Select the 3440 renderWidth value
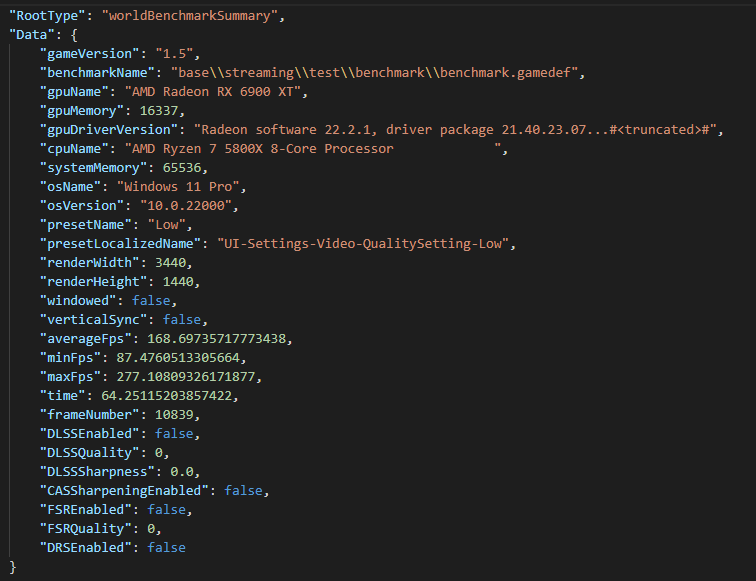Viewport: 756px width, 581px height. (171, 263)
